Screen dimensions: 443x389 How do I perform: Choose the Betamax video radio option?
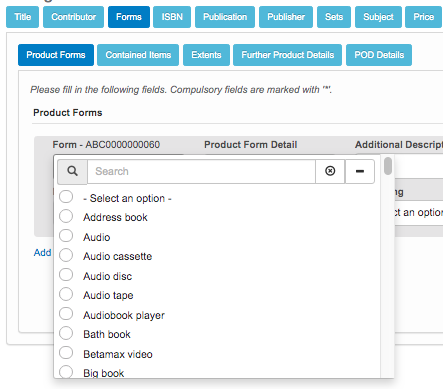coord(66,353)
